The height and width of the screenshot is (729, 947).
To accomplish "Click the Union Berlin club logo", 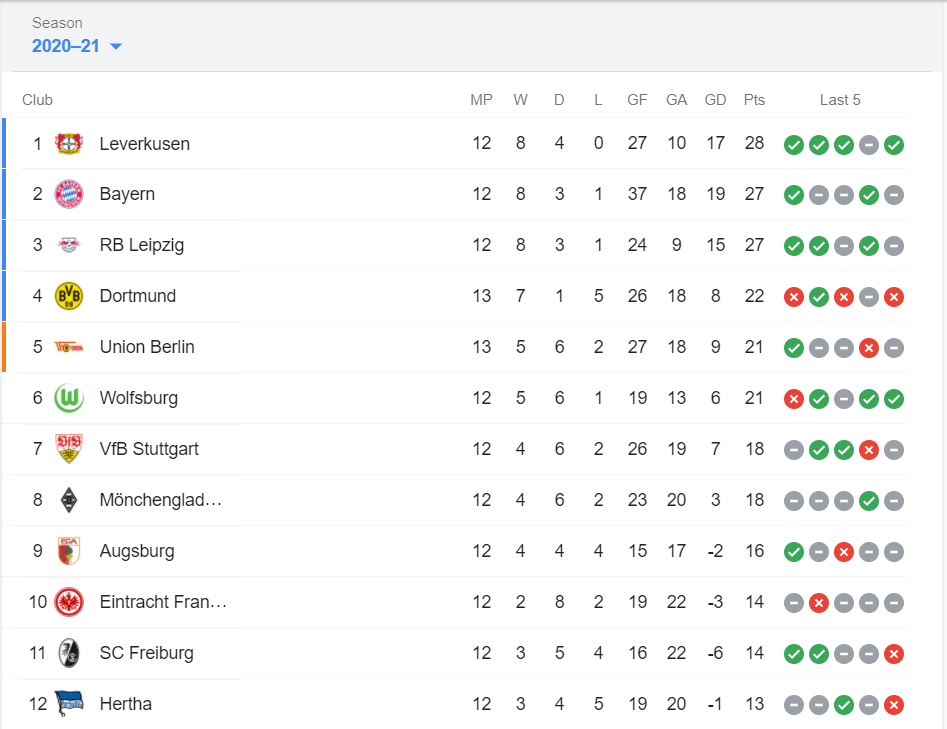I will pos(69,347).
